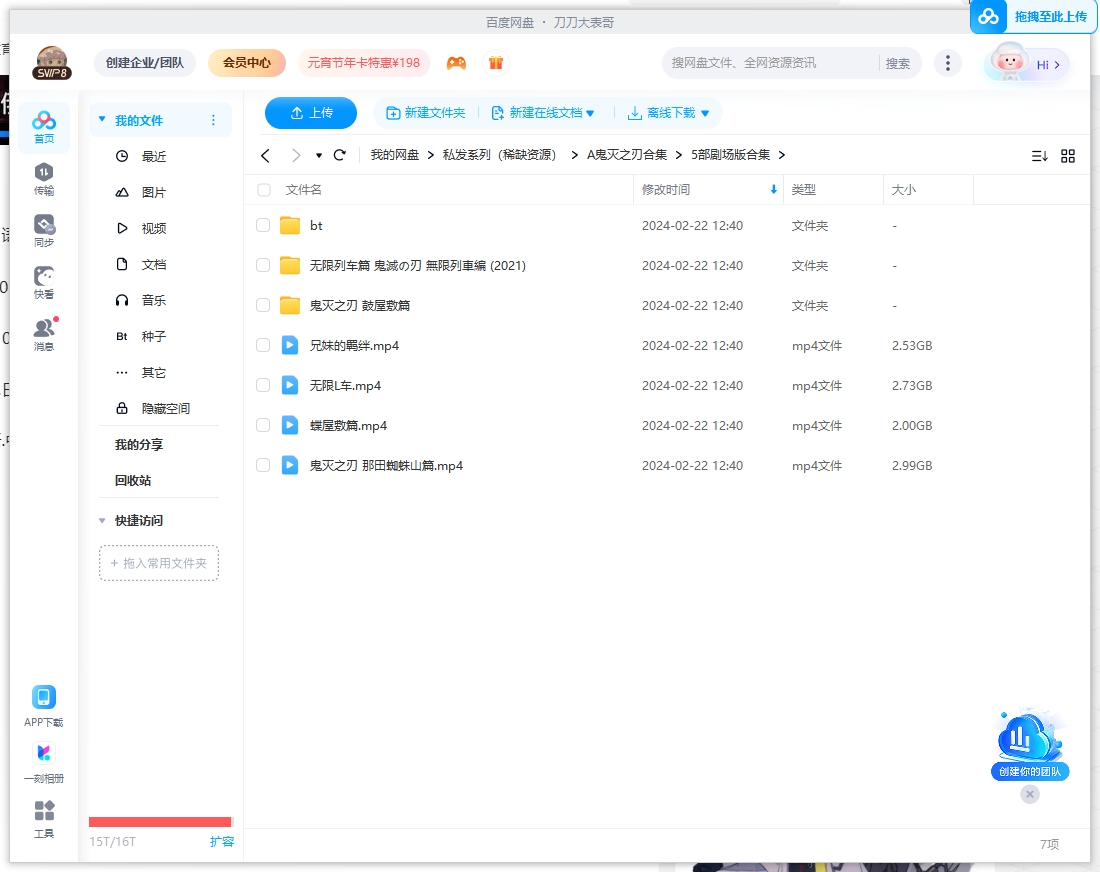Click the blue 上传 upload button

coord(311,113)
